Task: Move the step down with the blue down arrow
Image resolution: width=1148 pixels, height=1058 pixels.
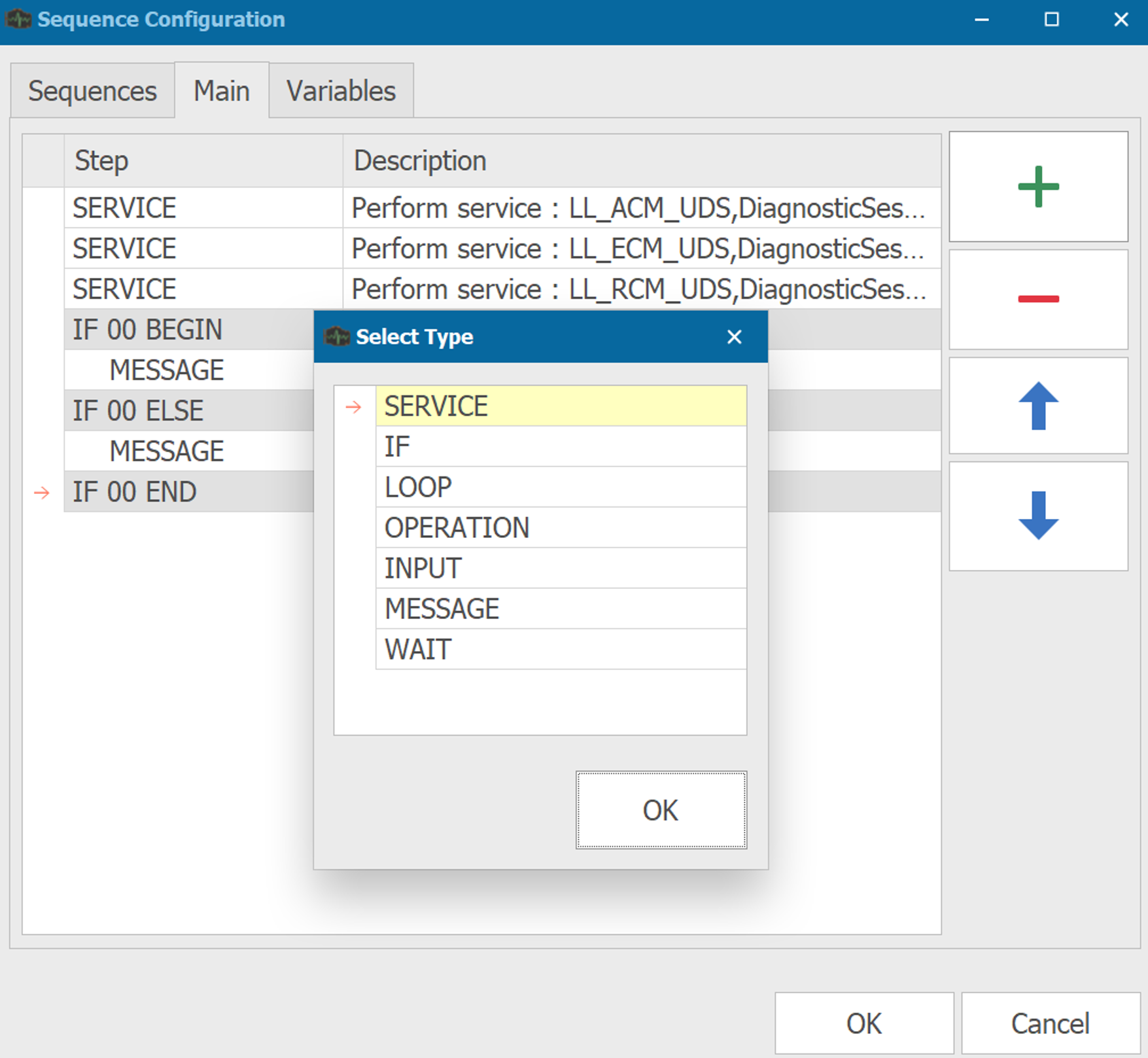Action: 1038,516
